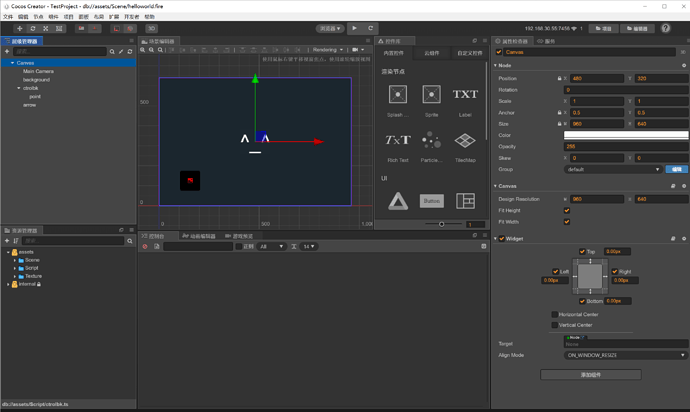Add the Button UI node
Viewport: 690px width, 412px height.
[431, 201]
